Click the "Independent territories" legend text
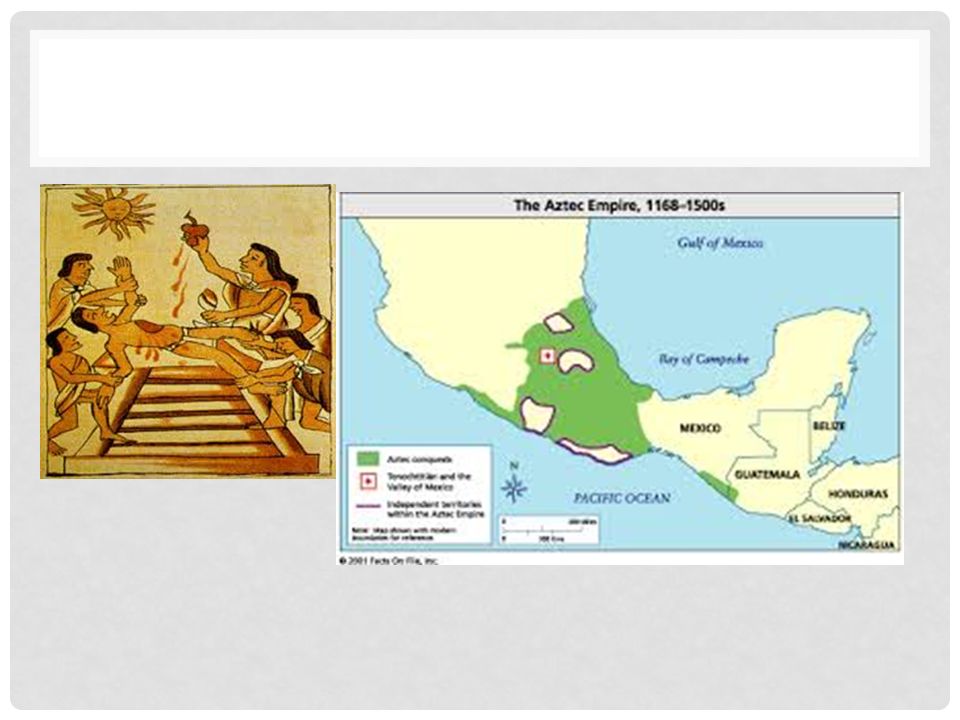Image resolution: width=960 pixels, height=720 pixels. click(435, 509)
